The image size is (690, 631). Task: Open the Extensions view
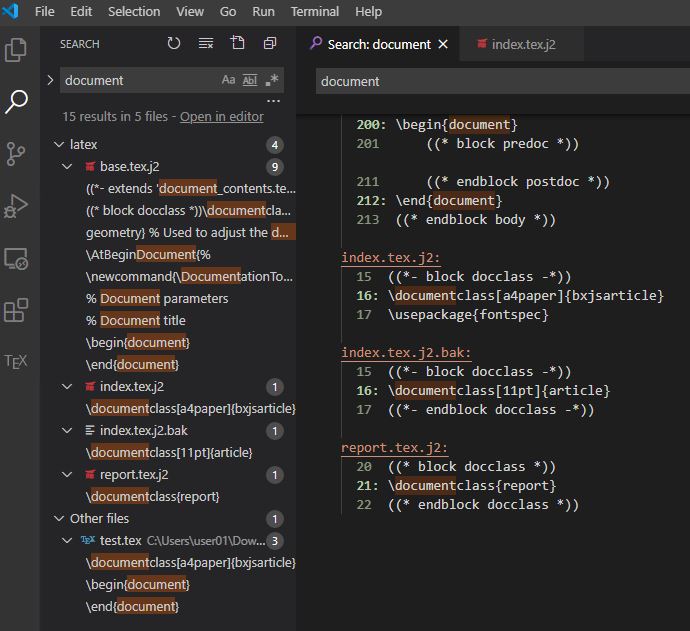[x=16, y=310]
